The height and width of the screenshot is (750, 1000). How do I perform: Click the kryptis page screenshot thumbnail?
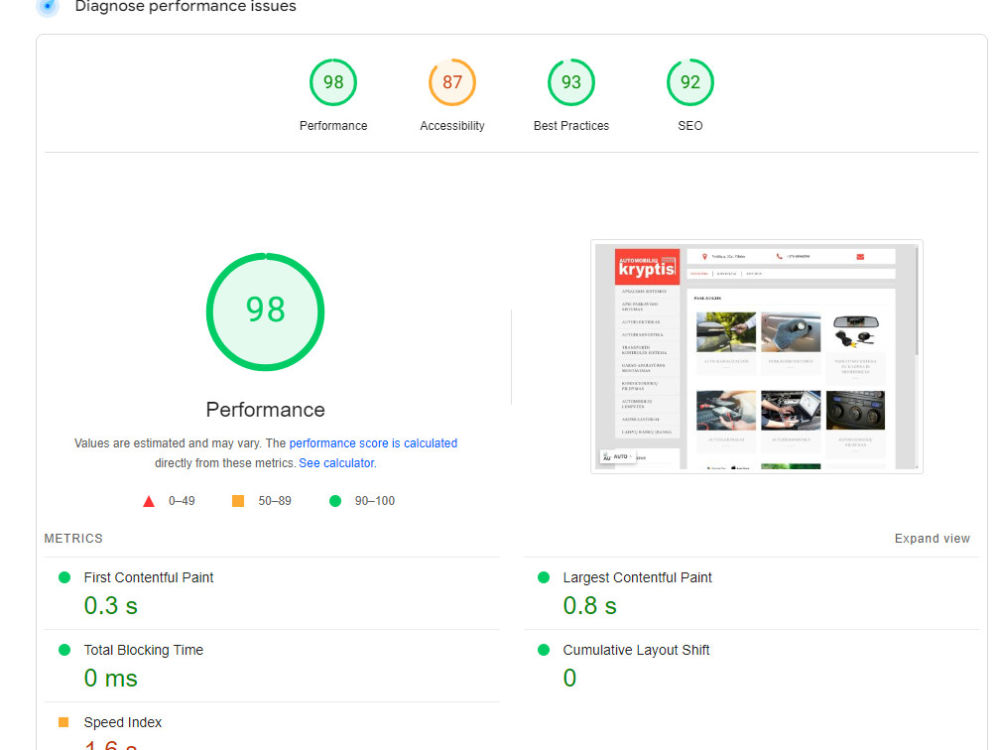coord(756,357)
